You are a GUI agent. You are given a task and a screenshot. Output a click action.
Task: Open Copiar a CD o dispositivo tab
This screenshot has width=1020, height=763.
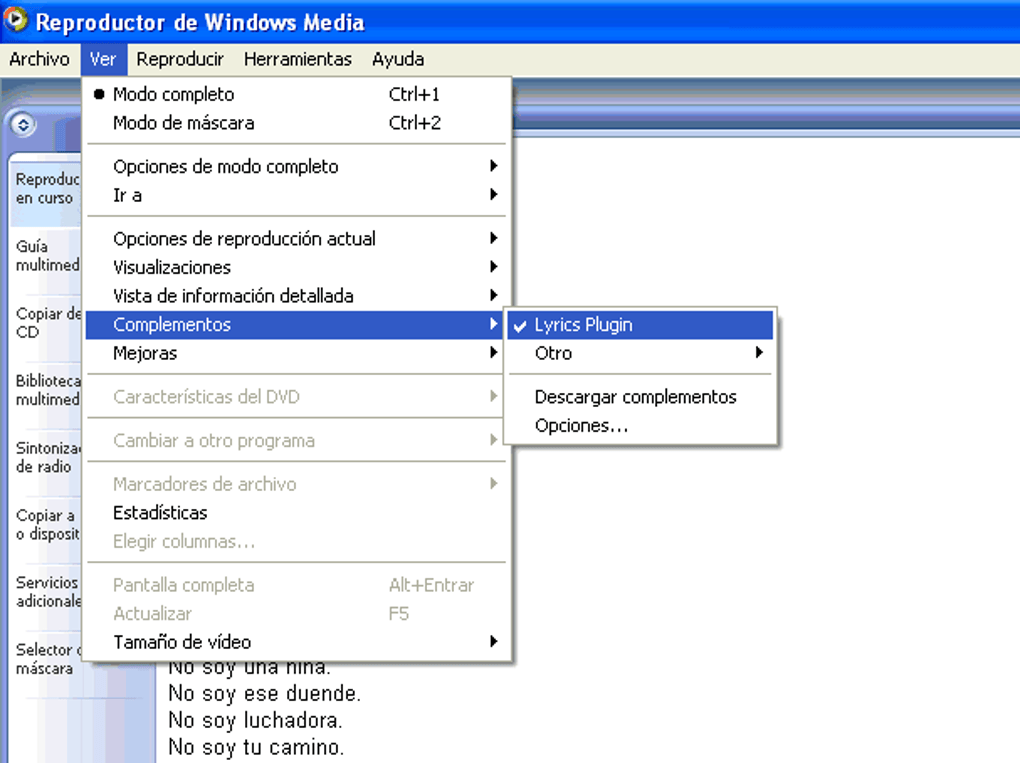pos(46,524)
